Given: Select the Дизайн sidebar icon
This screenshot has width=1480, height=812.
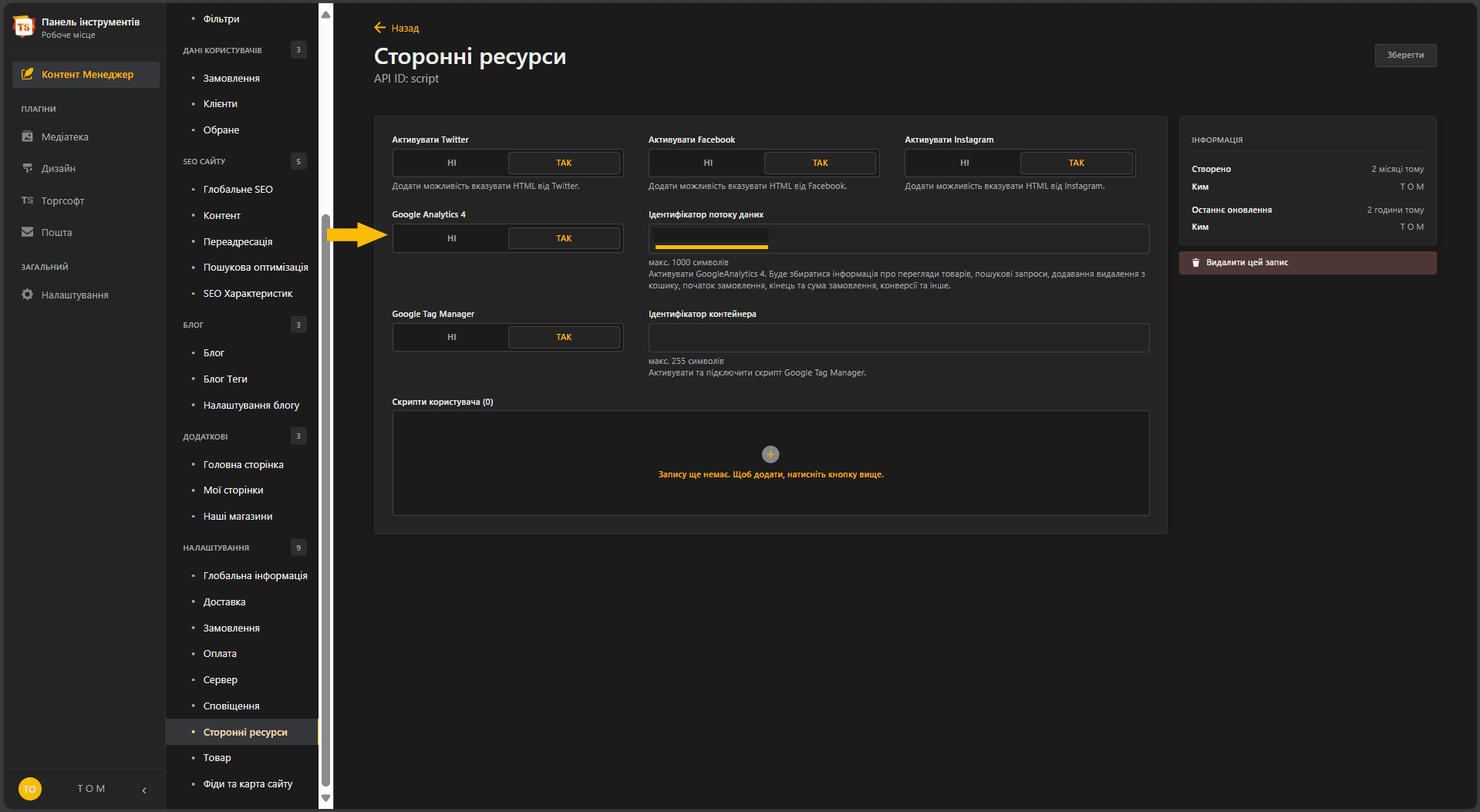Looking at the screenshot, I should click(28, 168).
